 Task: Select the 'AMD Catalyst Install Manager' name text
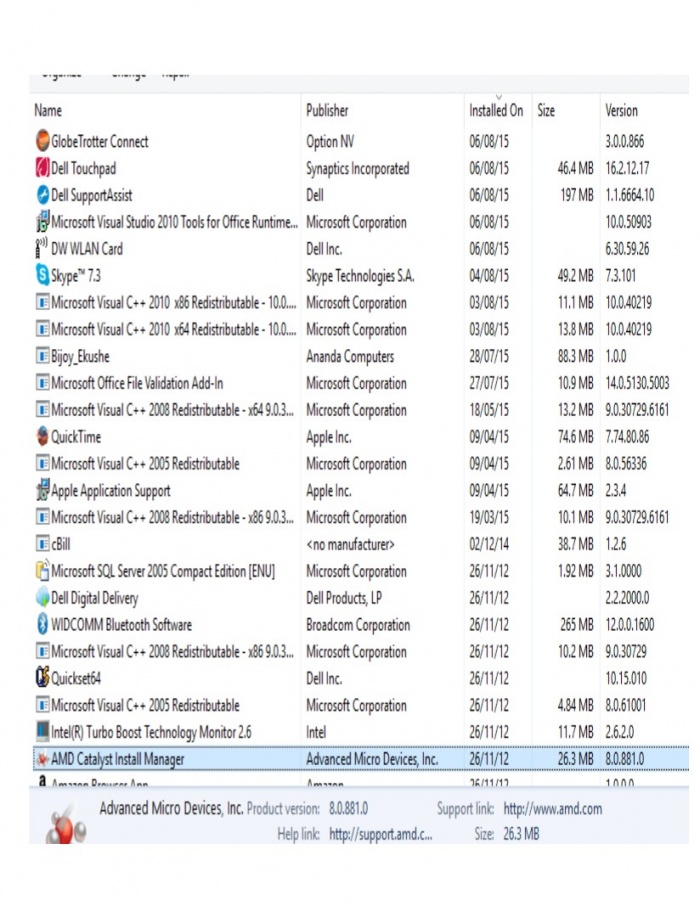[x=117, y=759]
